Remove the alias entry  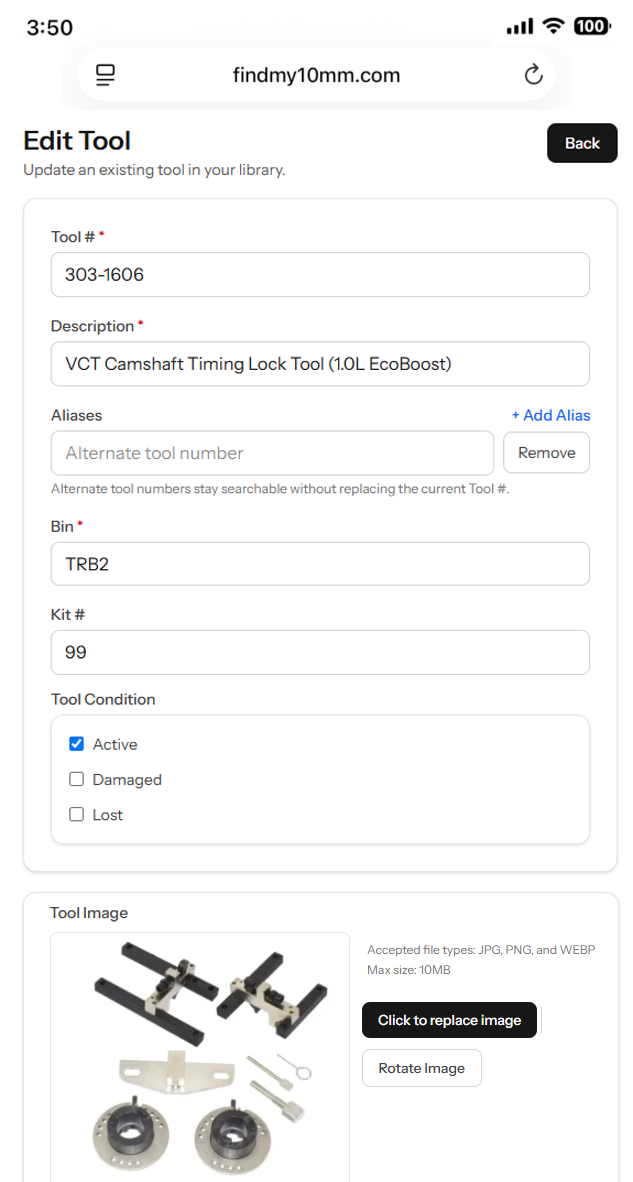click(546, 453)
